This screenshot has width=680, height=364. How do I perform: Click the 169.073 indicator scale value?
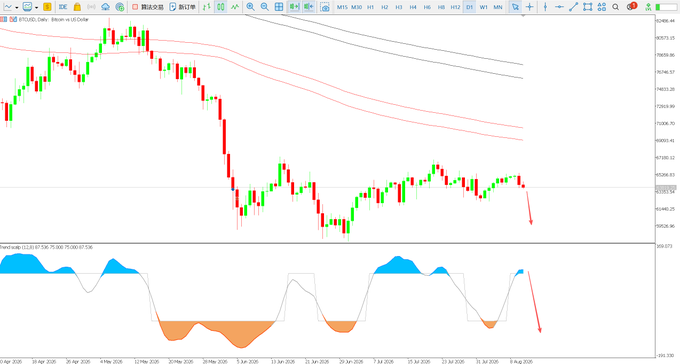[x=664, y=246]
